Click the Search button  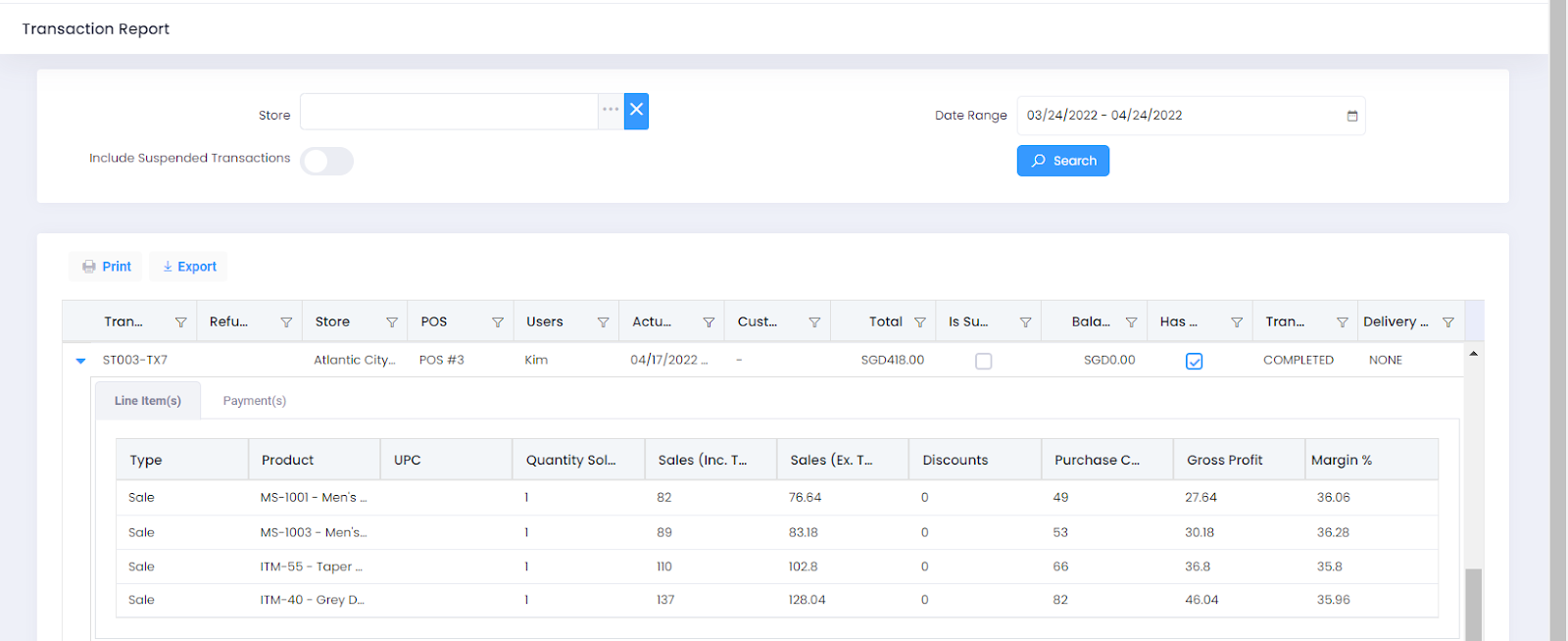[x=1063, y=161]
